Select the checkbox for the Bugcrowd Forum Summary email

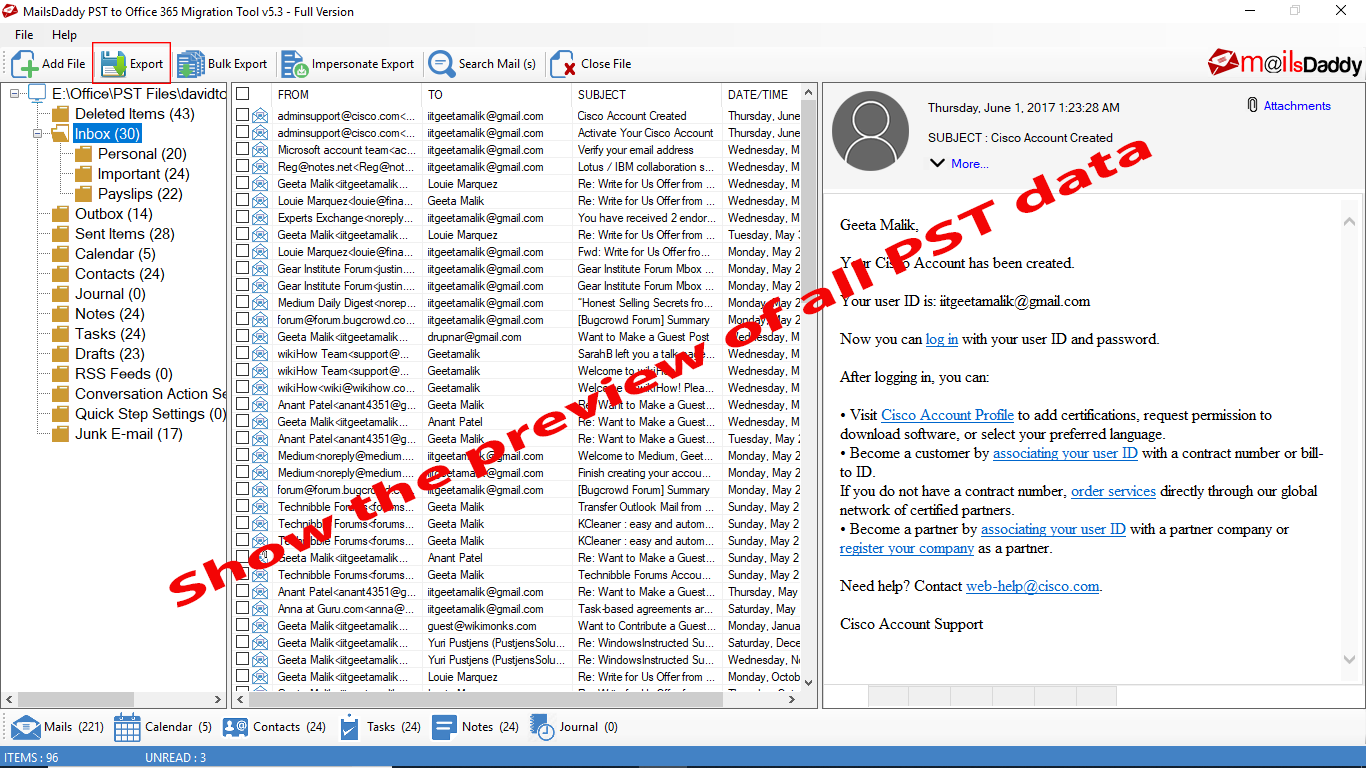point(243,319)
